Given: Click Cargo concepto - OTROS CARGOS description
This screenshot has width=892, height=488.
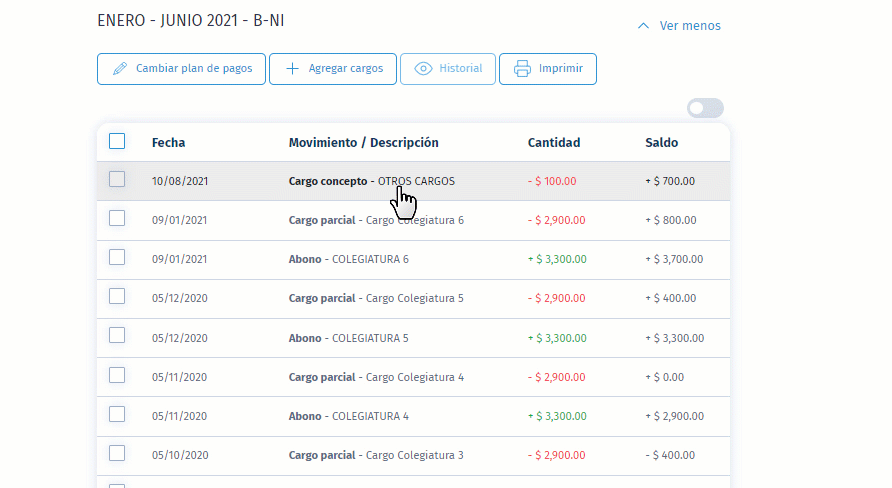Looking at the screenshot, I should coord(371,181).
